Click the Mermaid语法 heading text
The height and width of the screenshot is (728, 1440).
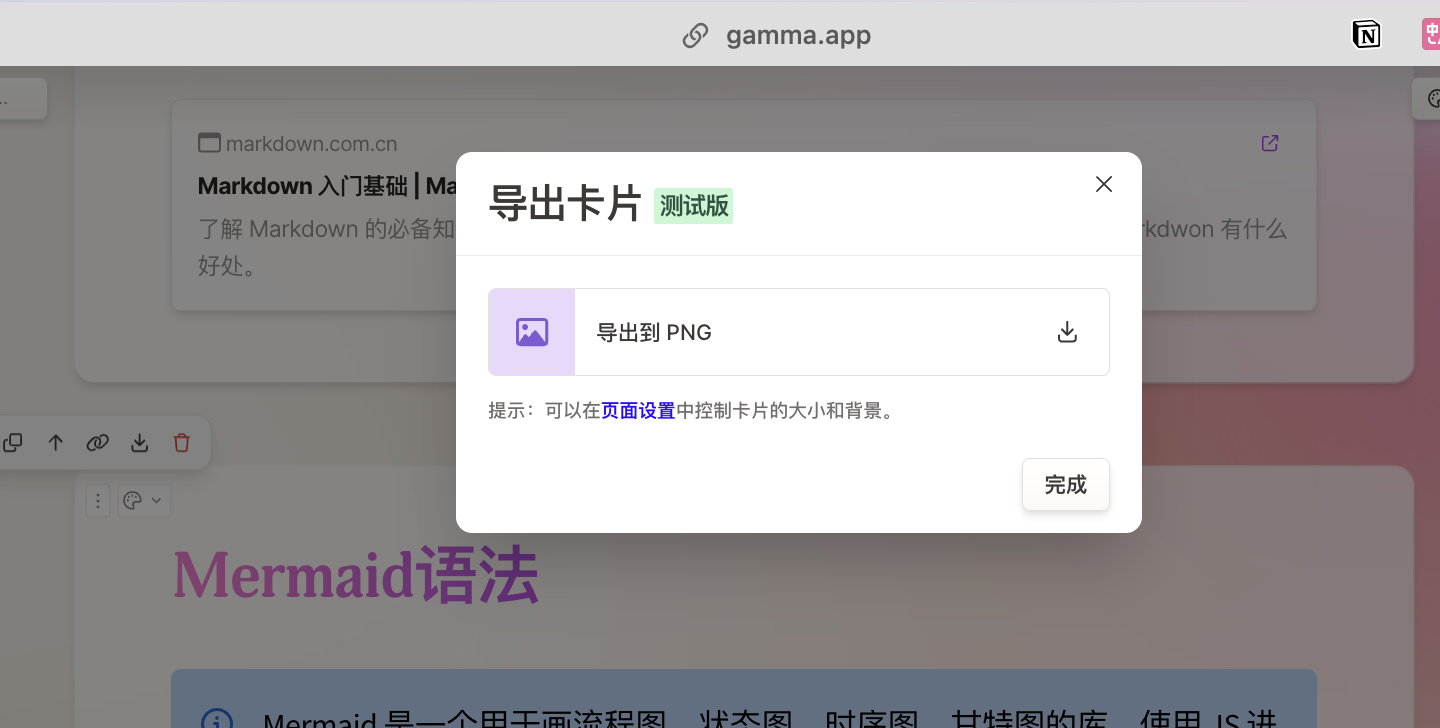356,575
